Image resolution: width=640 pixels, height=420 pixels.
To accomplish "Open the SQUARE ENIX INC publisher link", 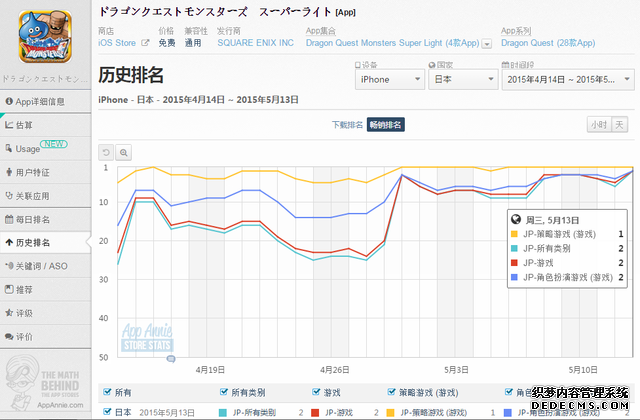I will point(256,42).
